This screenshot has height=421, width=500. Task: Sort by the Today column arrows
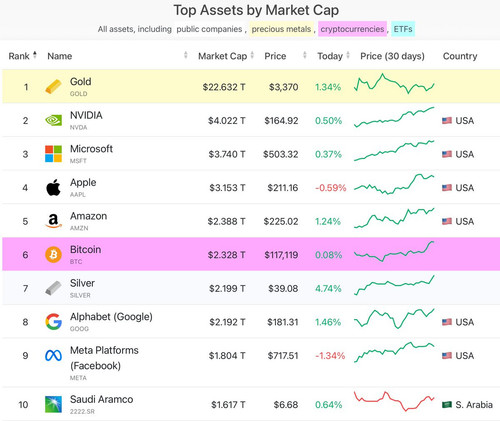[348, 55]
